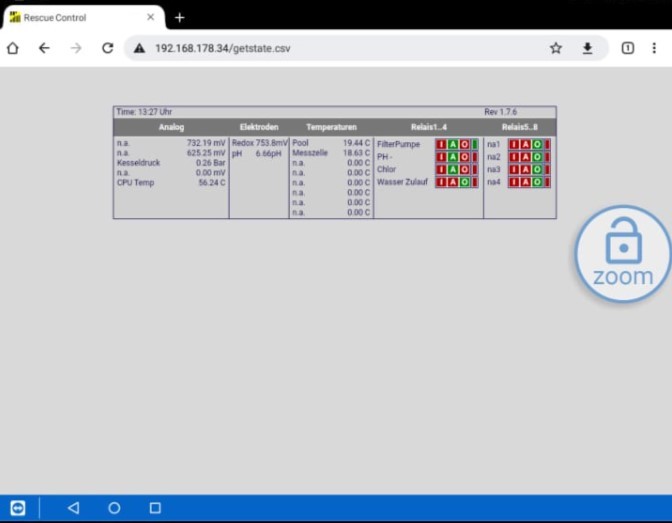The height and width of the screenshot is (523, 672).
Task: Click the '56.24 C' CPU temperature value
Action: [x=212, y=183]
